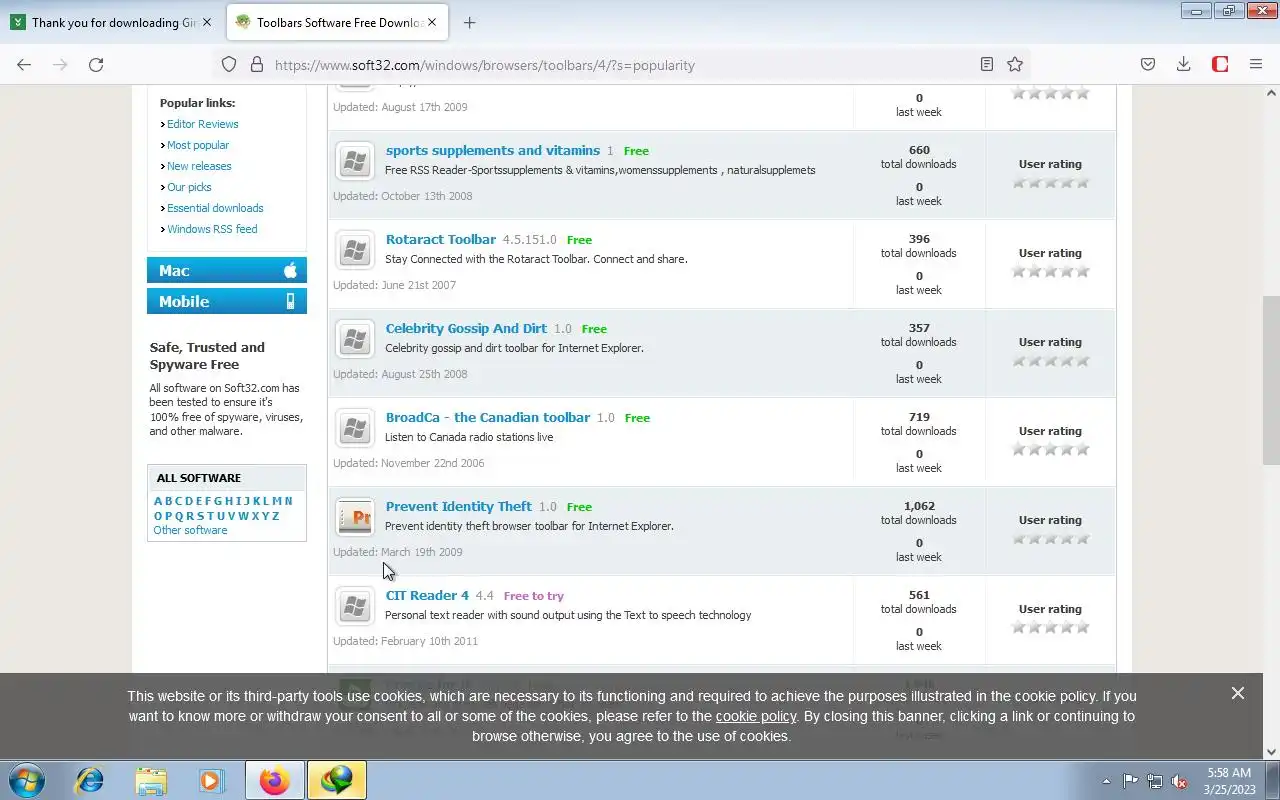
Task: Click the Celebrity Gossip And Dirt app icon
Action: 354,340
